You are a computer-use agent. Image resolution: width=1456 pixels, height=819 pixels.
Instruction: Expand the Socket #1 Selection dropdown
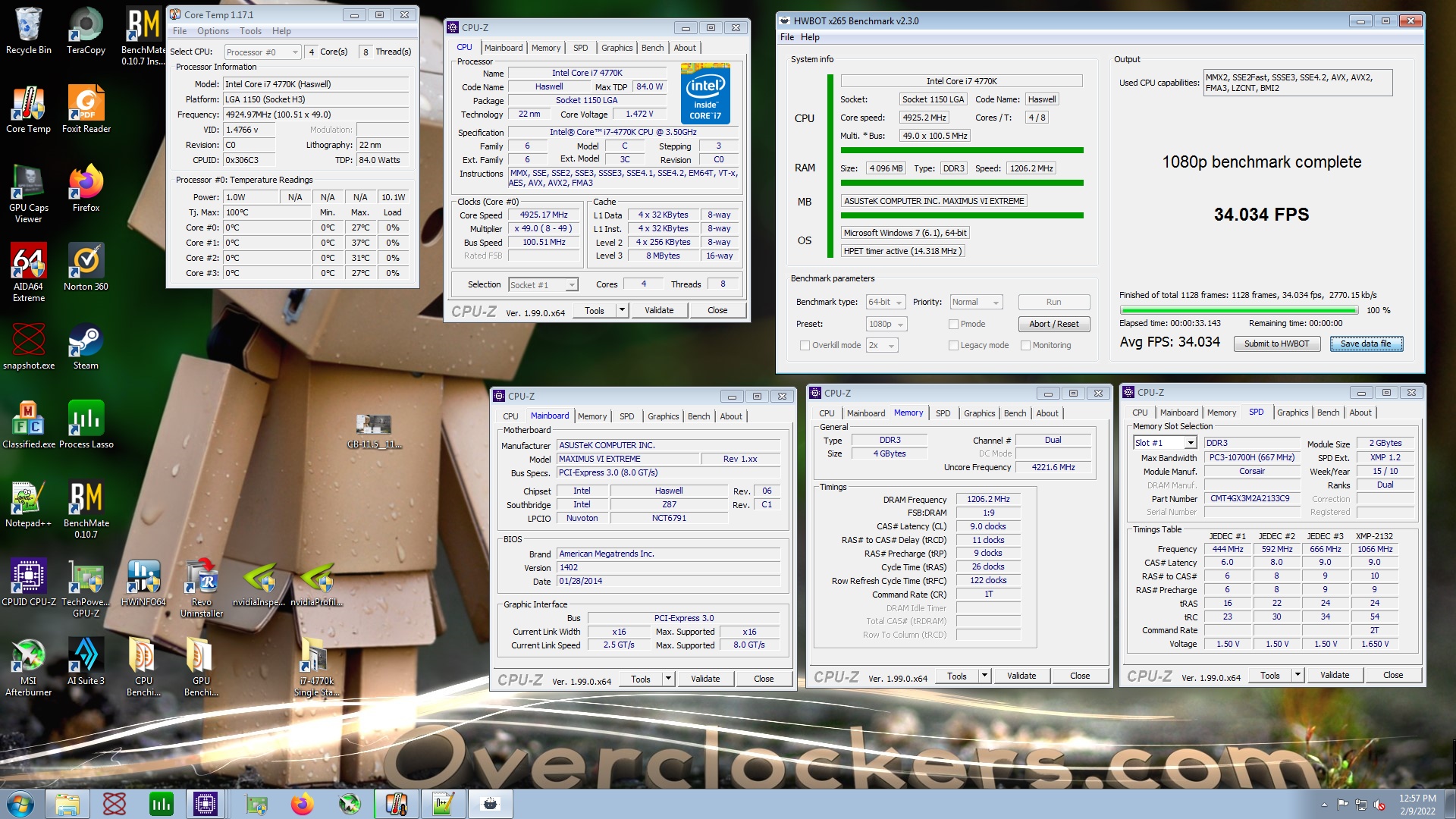tap(543, 284)
